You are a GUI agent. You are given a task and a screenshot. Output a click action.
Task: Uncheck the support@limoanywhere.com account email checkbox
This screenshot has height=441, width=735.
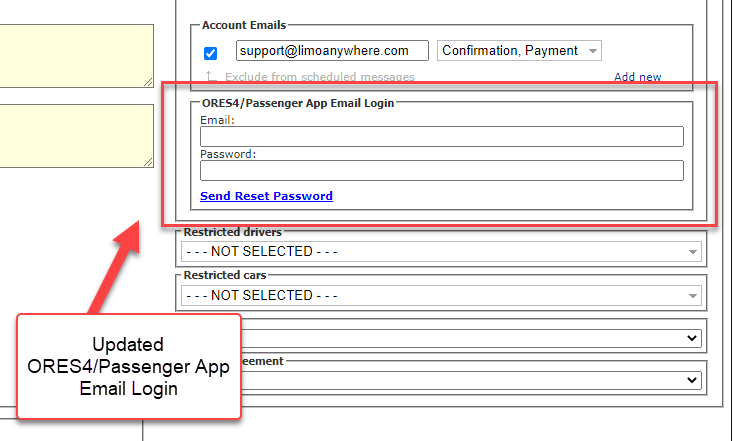(211, 54)
